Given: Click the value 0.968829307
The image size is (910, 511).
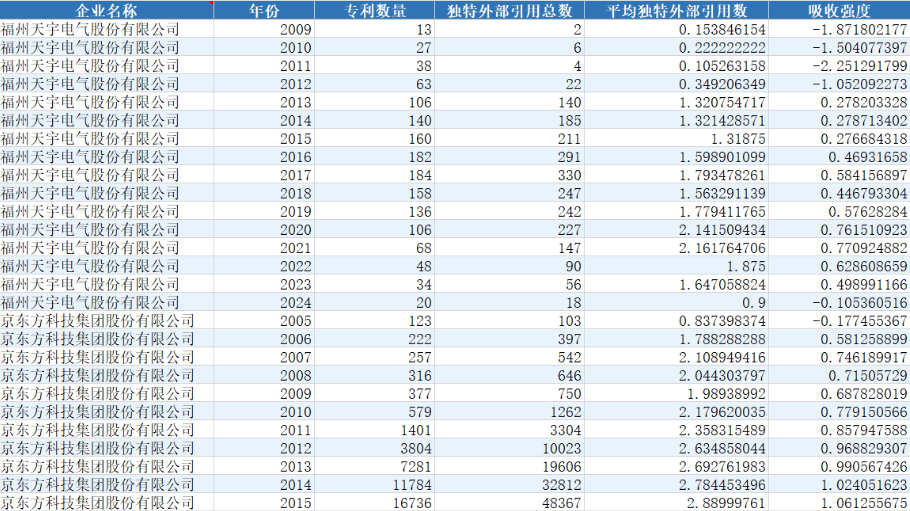Looking at the screenshot, I should point(839,448).
